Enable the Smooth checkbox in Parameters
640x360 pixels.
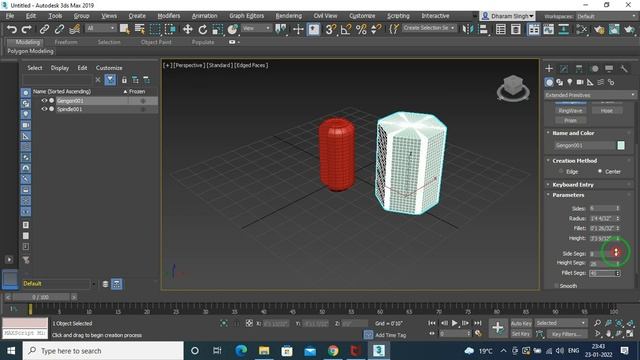(556, 286)
